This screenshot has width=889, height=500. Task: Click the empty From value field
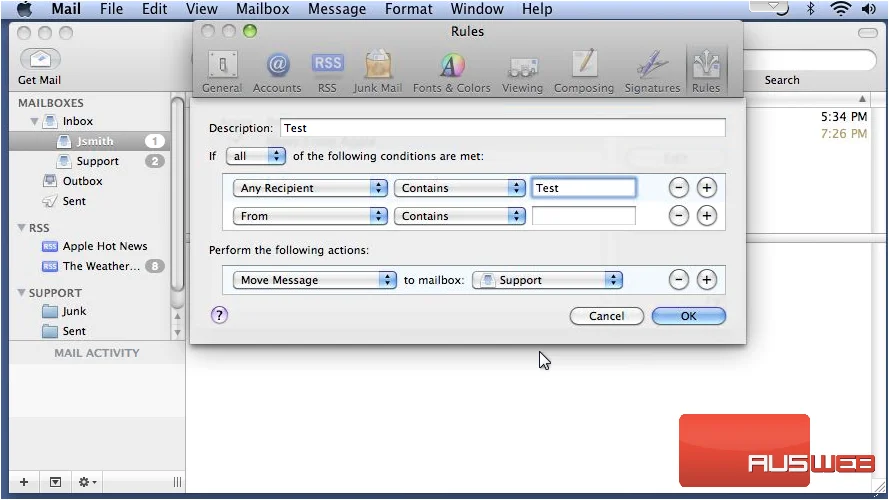click(x=583, y=215)
